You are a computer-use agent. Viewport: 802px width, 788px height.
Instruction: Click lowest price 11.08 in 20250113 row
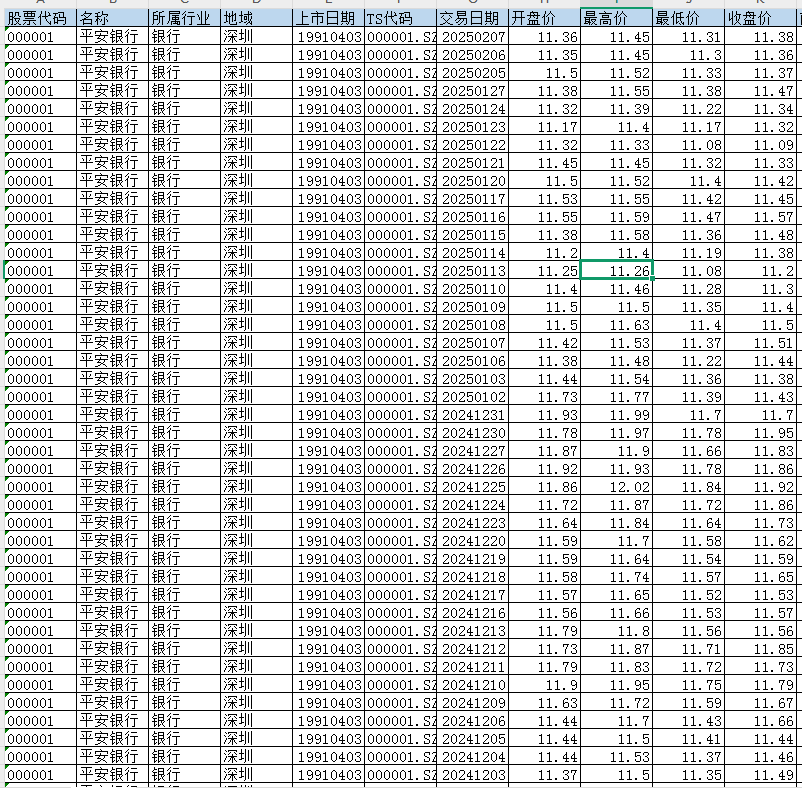point(689,271)
